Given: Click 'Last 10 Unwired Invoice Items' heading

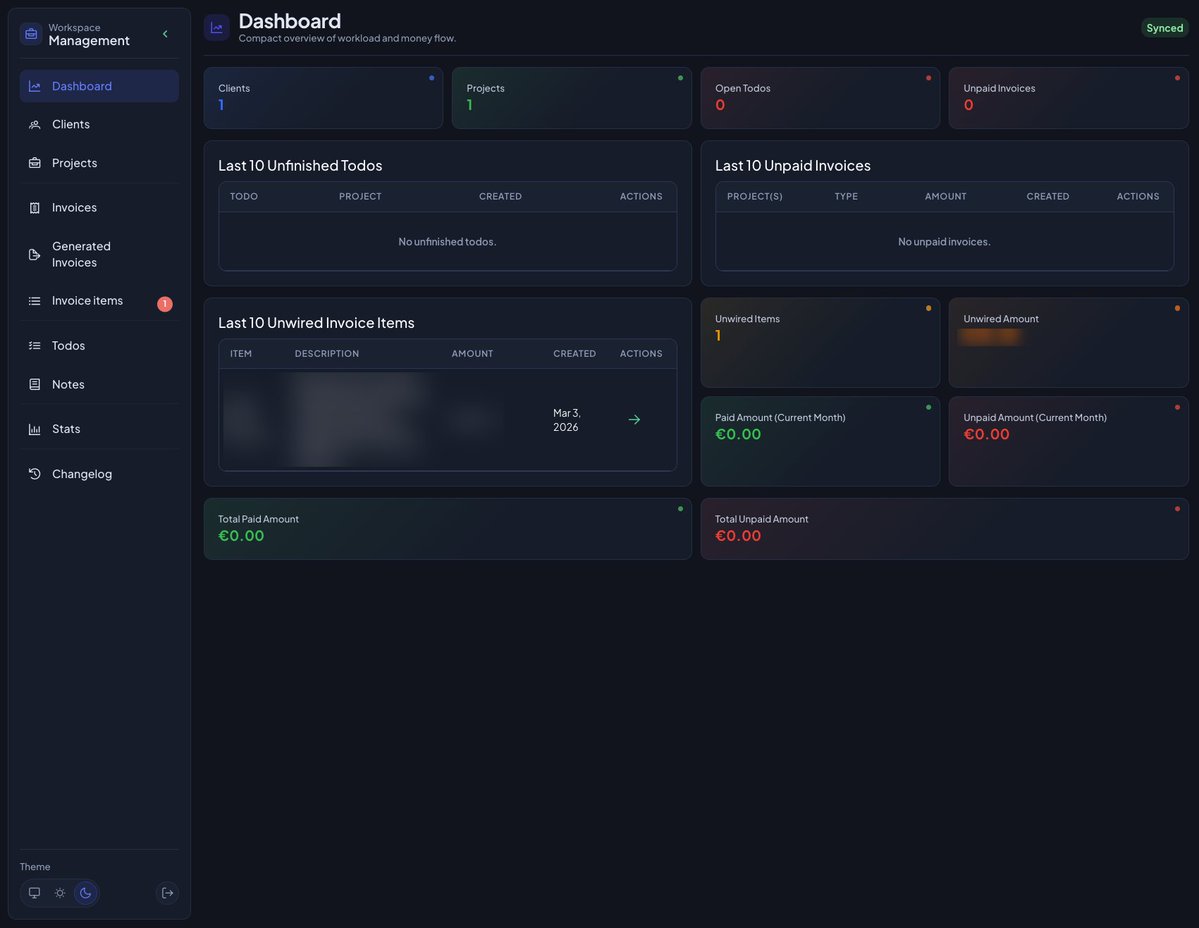Looking at the screenshot, I should click(x=316, y=323).
